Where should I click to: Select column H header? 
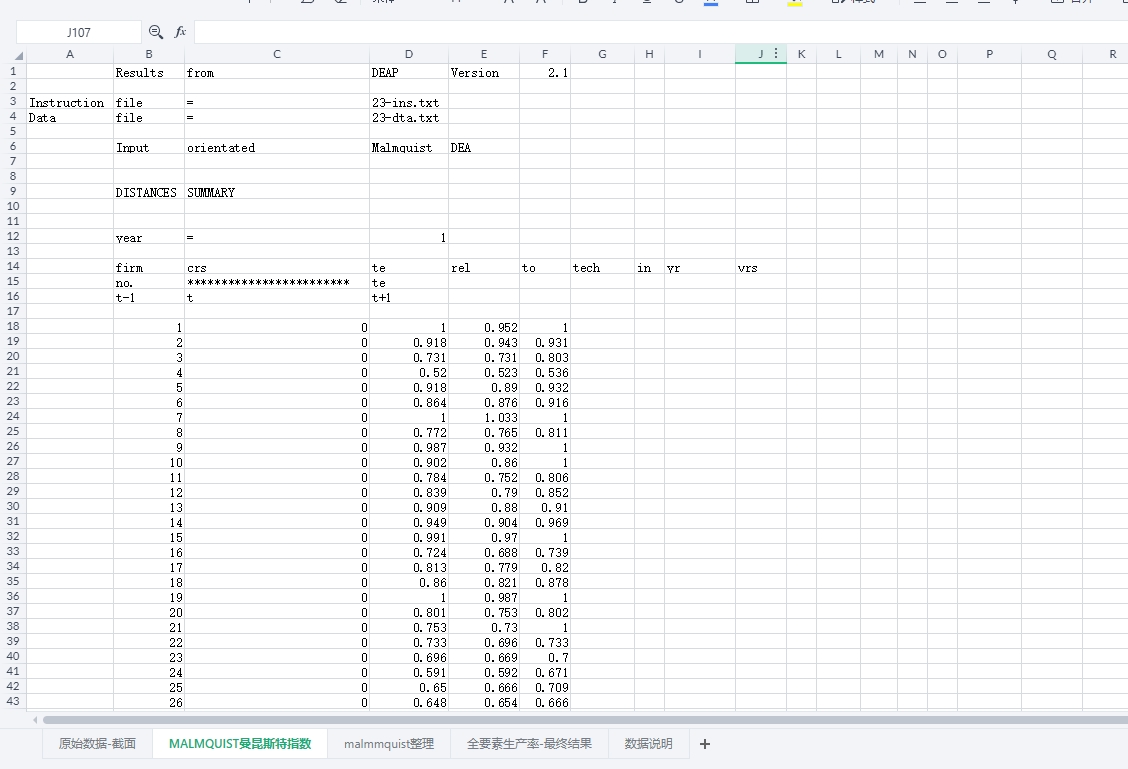click(x=649, y=55)
